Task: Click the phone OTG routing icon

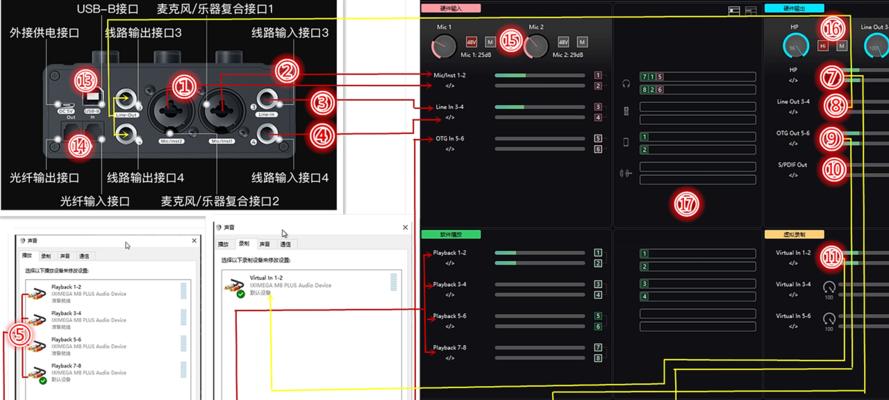Action: click(626, 142)
